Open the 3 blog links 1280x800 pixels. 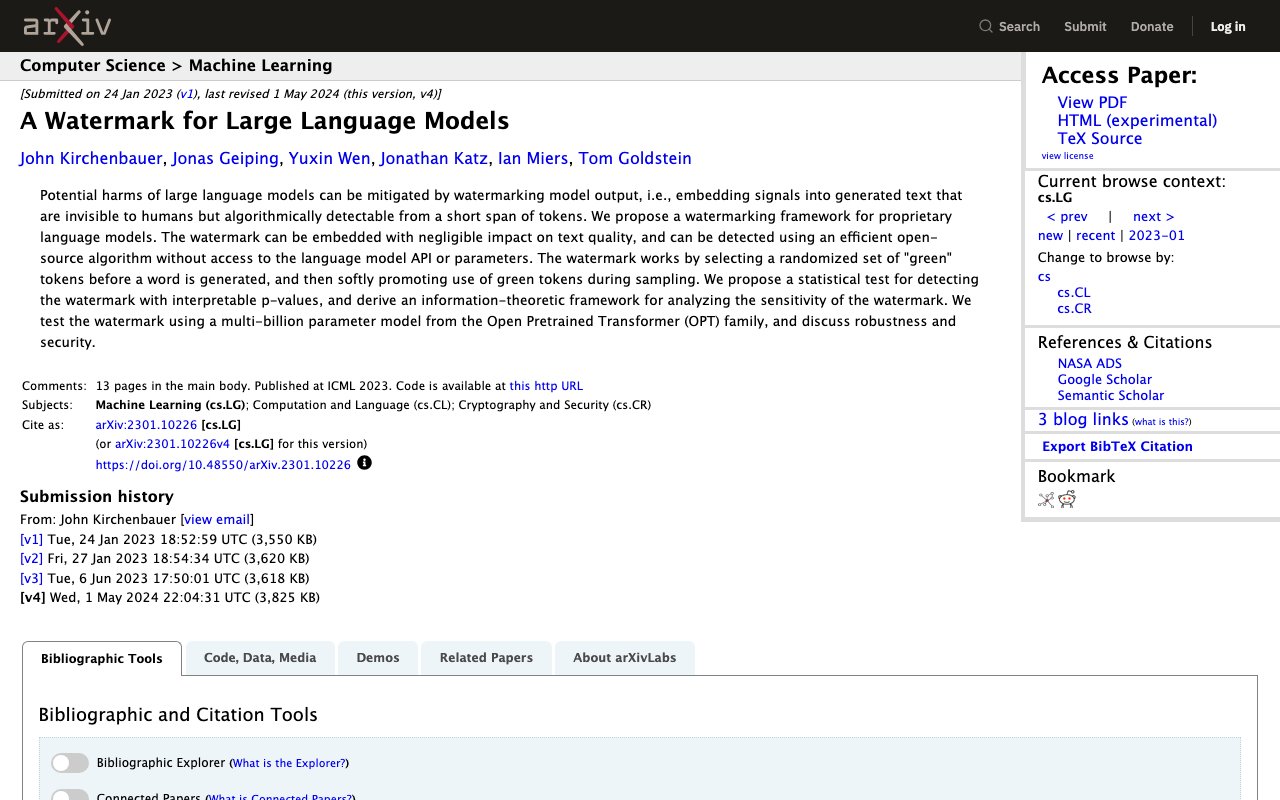tap(1083, 420)
